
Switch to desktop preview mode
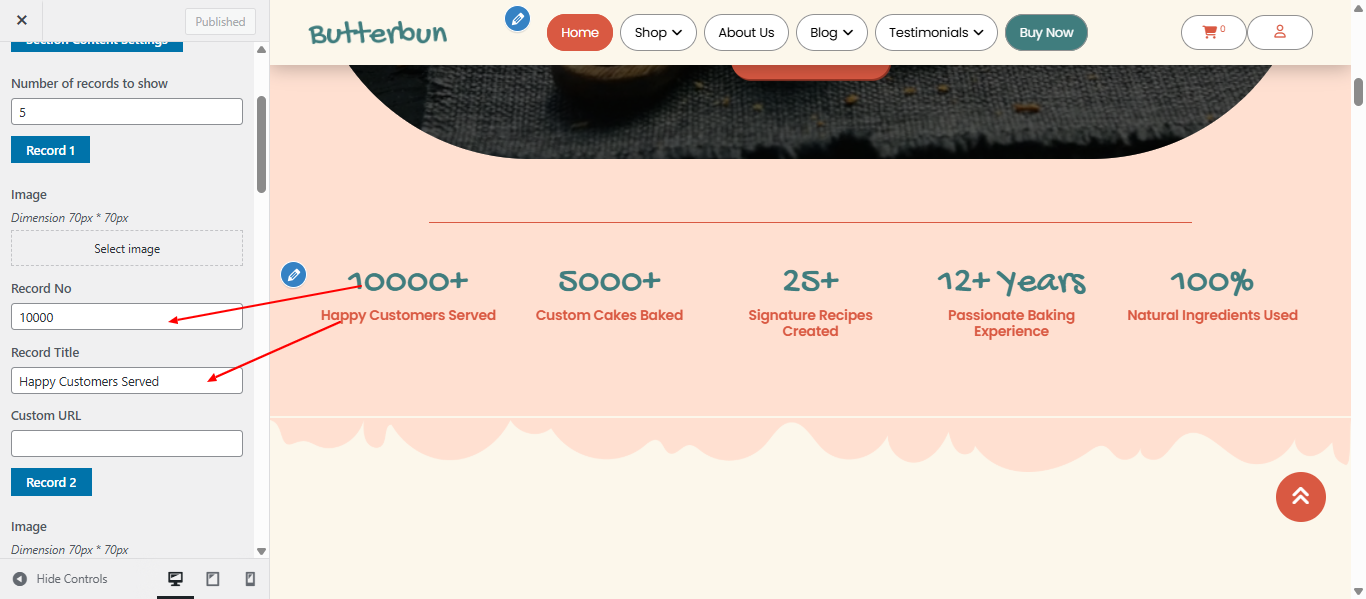point(175,578)
